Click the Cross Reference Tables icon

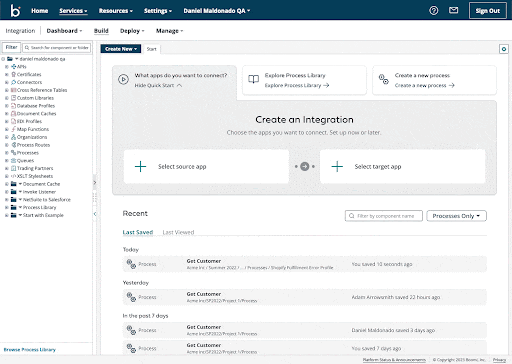(14, 90)
